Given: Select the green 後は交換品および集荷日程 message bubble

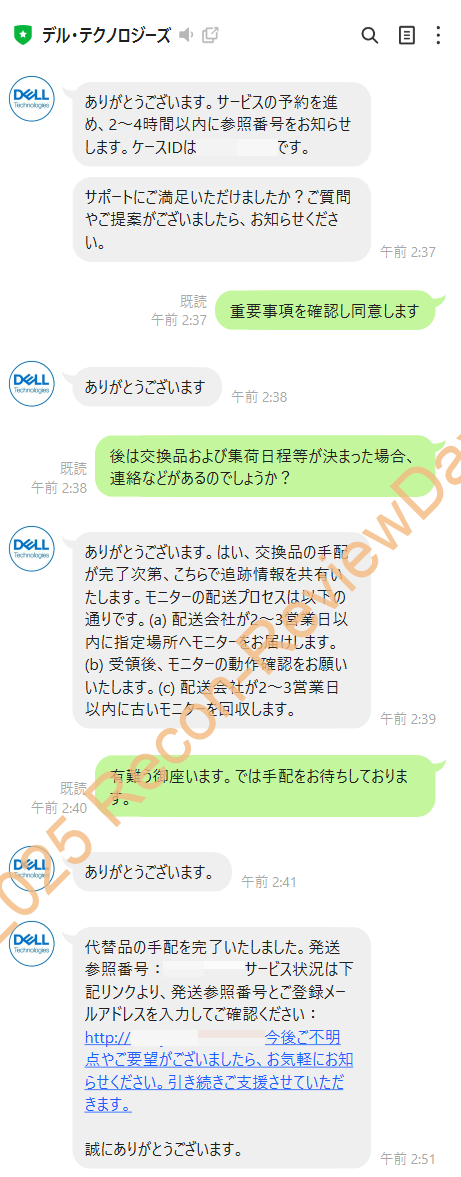Looking at the screenshot, I should [264, 467].
